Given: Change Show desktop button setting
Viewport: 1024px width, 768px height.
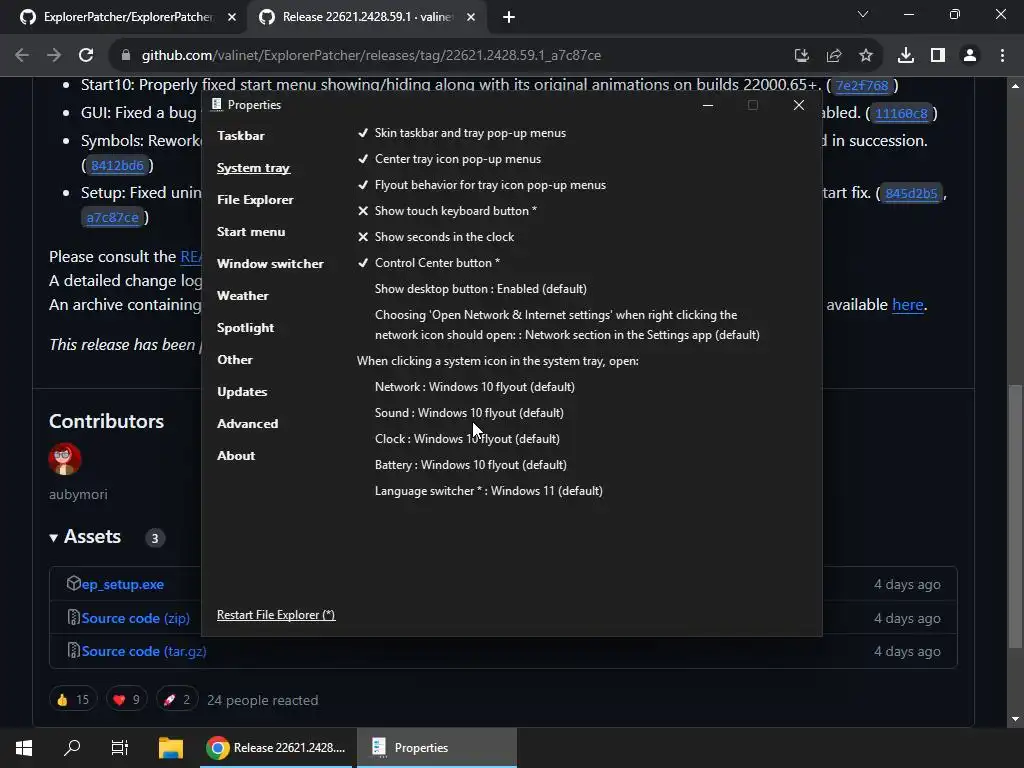Looking at the screenshot, I should (481, 289).
